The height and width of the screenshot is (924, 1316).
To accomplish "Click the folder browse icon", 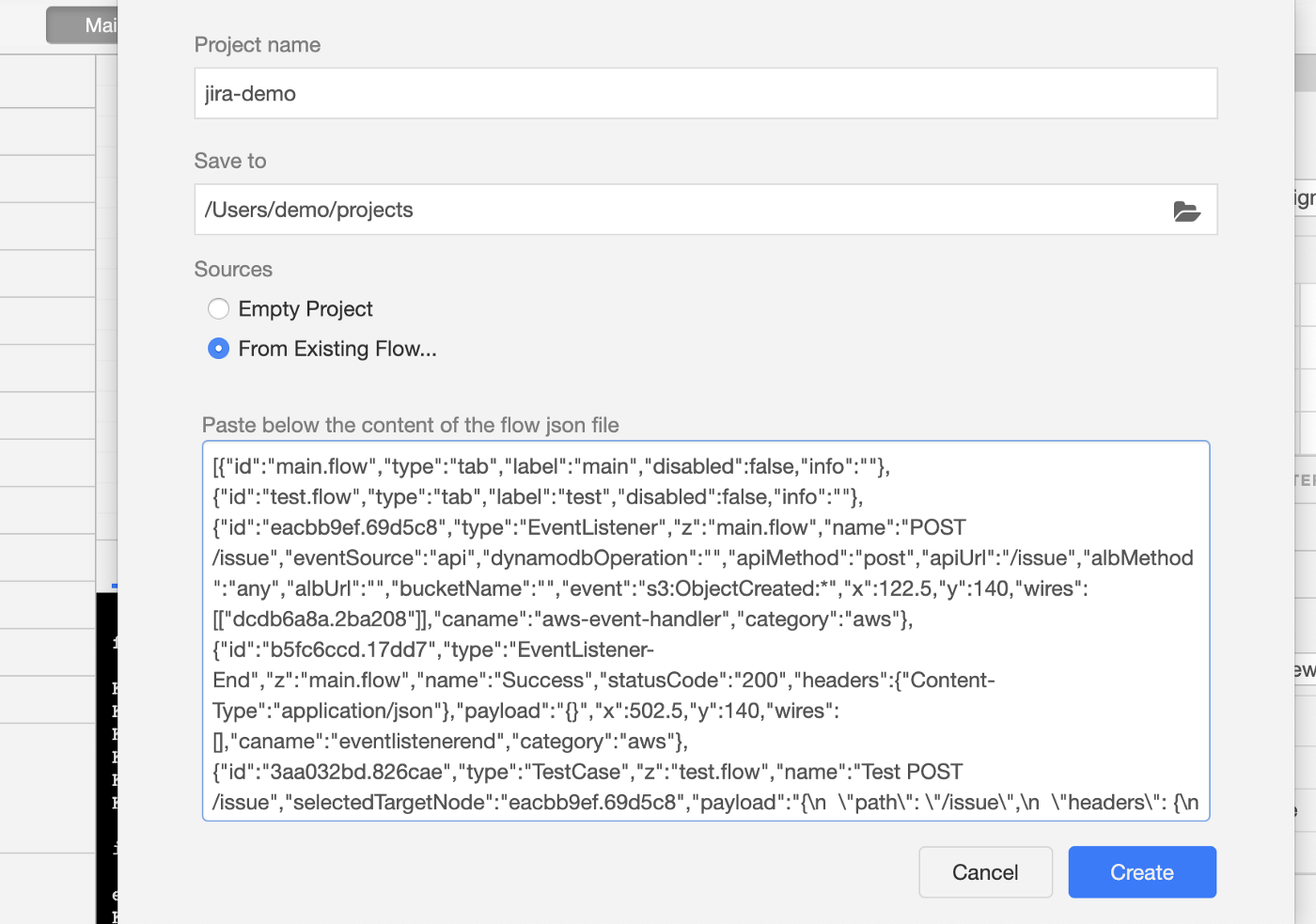I will click(1186, 211).
